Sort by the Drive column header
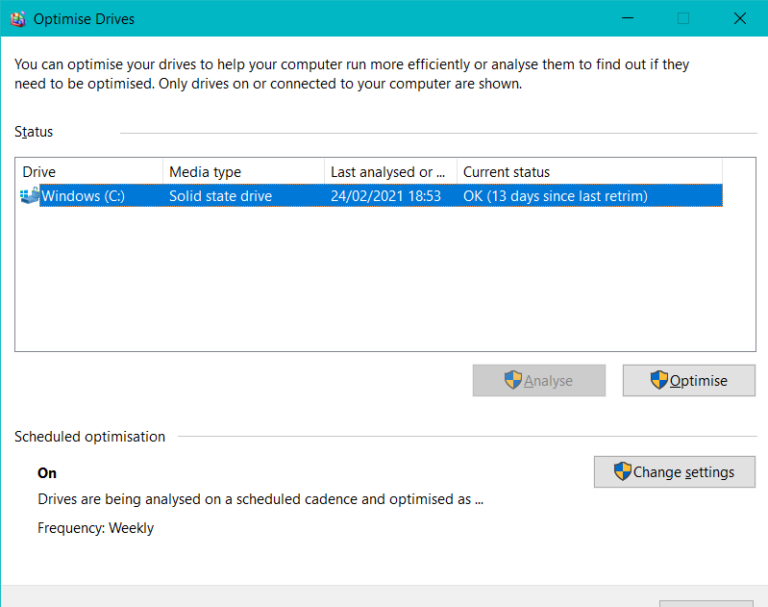 pyautogui.click(x=89, y=172)
